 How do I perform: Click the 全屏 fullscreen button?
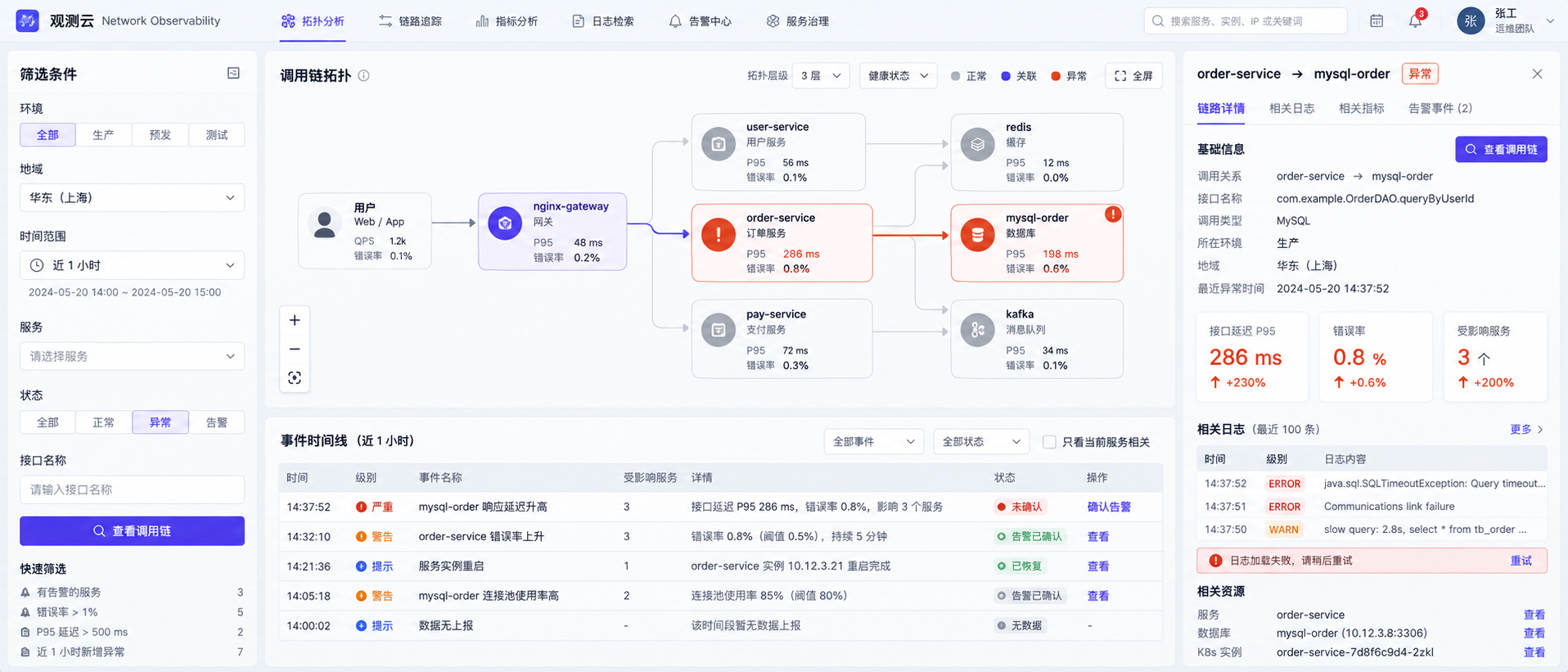(x=1133, y=75)
